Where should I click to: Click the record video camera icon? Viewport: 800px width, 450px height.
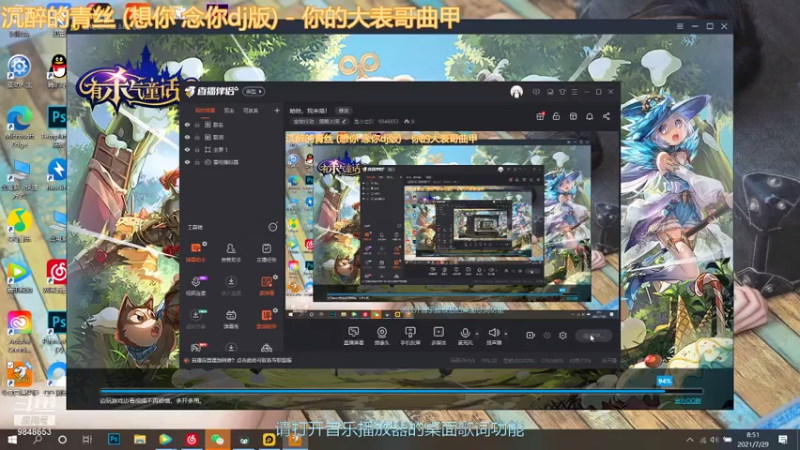click(x=530, y=335)
